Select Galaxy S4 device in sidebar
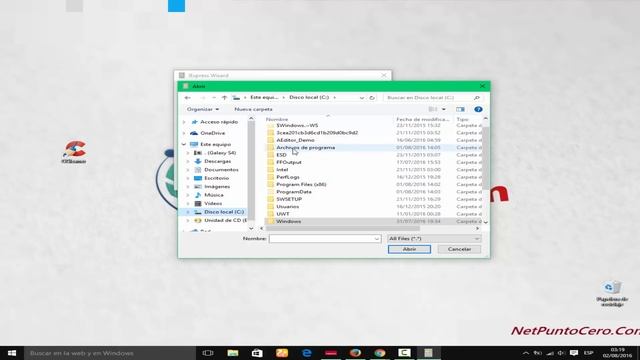Image resolution: width=640 pixels, height=360 pixels. coord(220,153)
